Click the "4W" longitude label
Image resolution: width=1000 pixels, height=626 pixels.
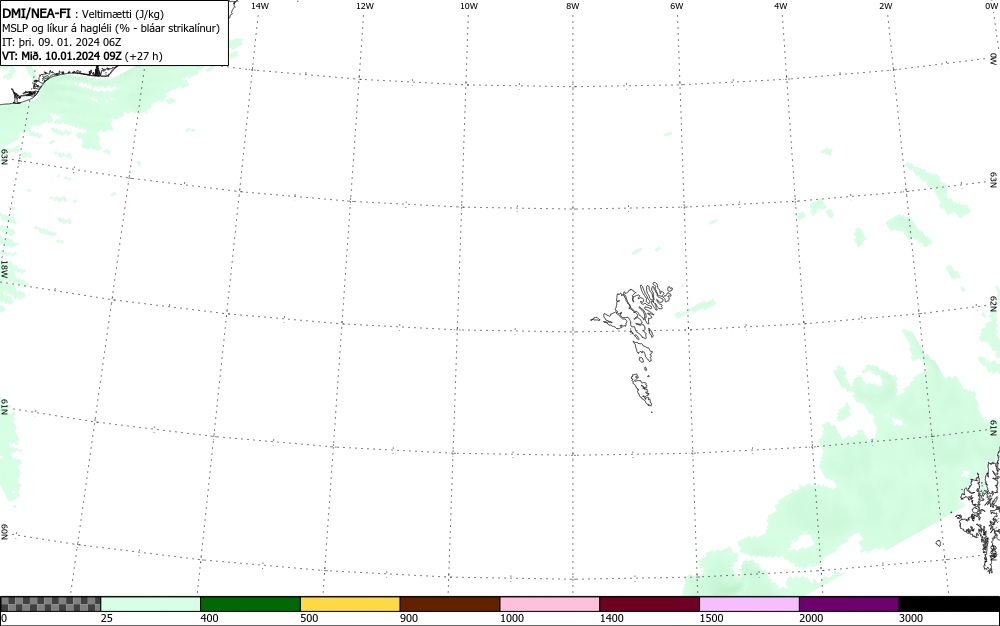tap(781, 6)
